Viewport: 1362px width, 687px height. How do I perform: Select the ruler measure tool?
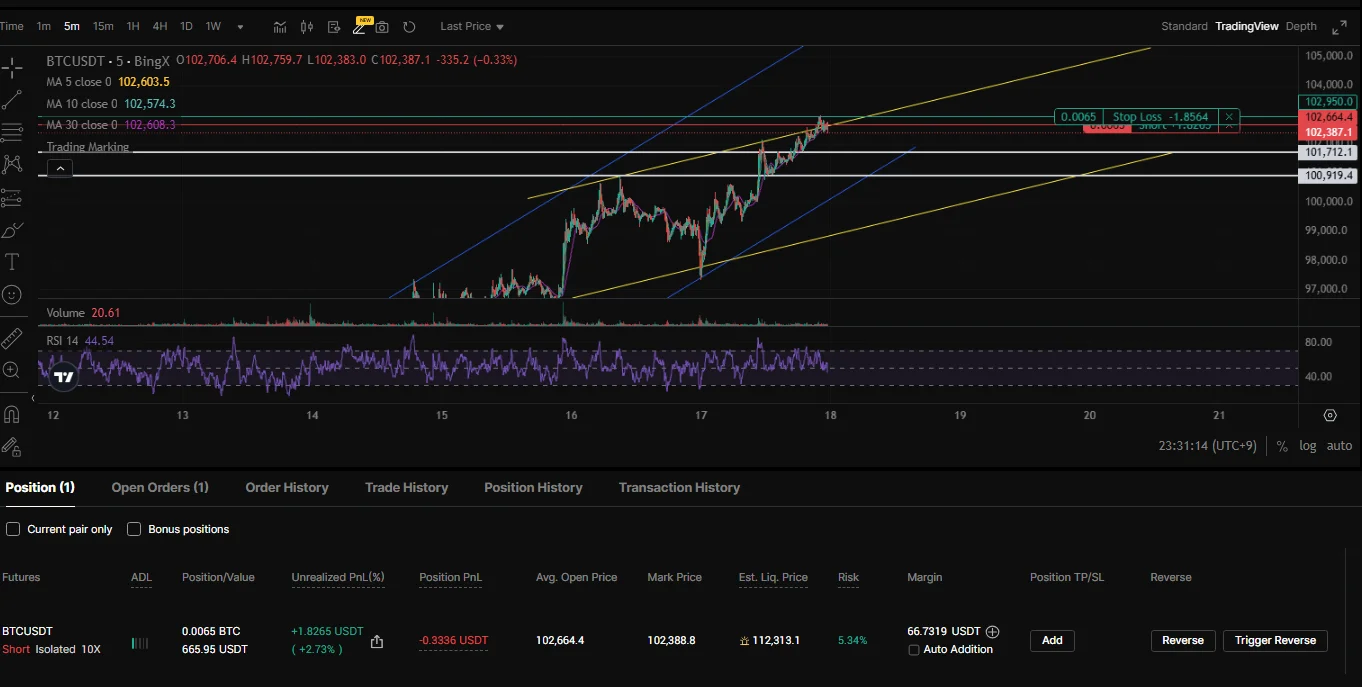(x=12, y=337)
